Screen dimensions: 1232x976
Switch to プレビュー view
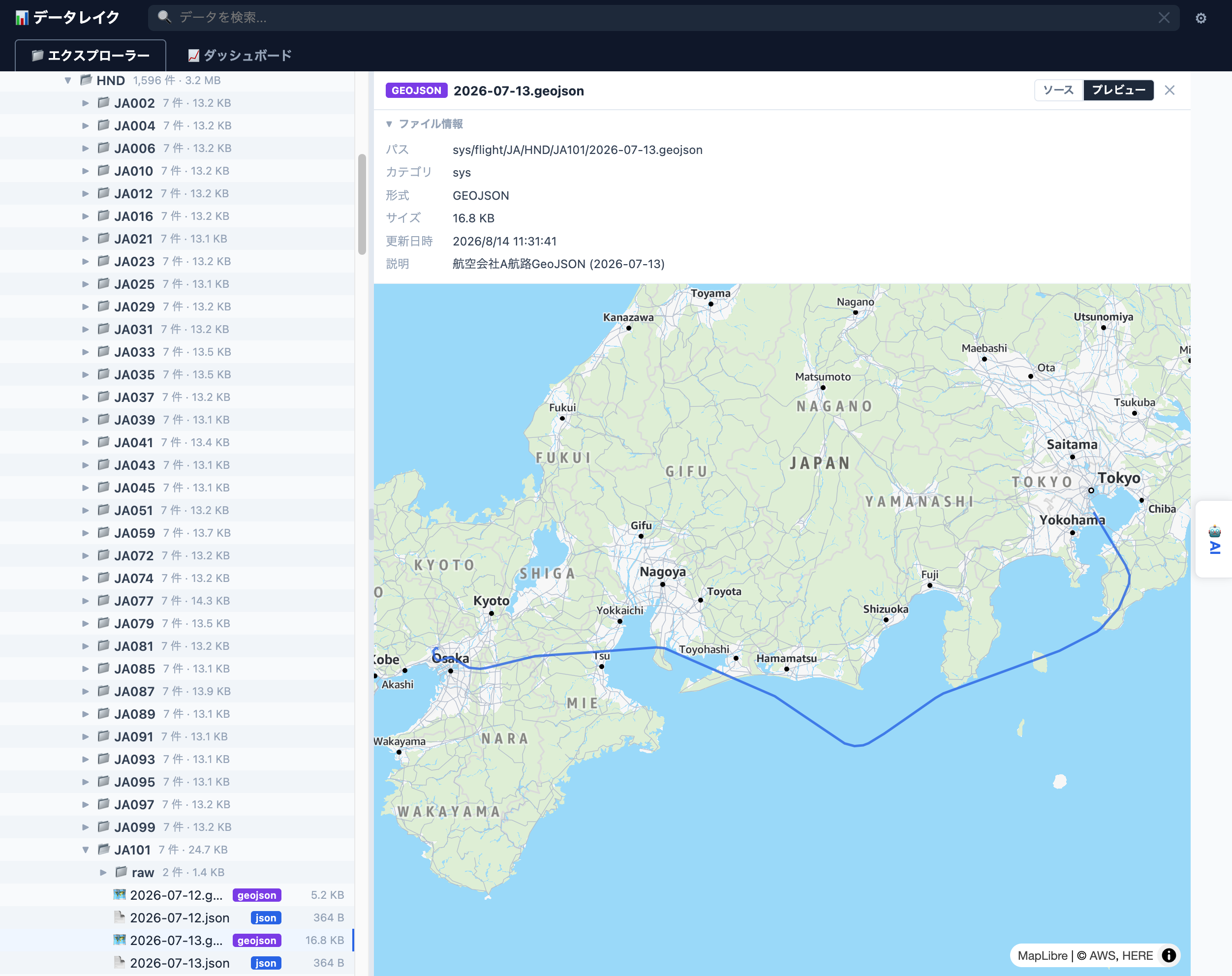(x=1118, y=91)
